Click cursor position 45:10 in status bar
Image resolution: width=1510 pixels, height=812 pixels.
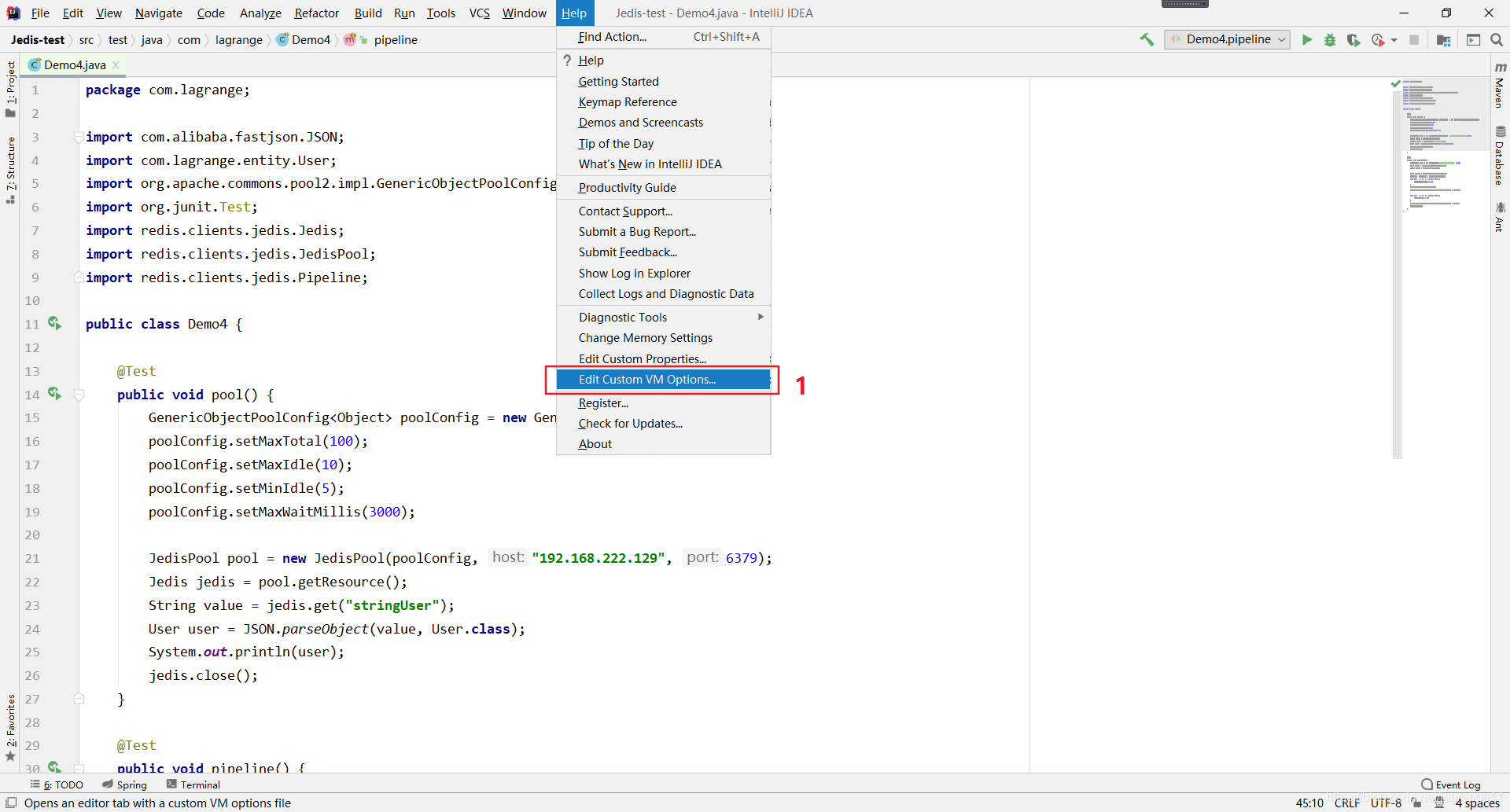coord(1309,803)
